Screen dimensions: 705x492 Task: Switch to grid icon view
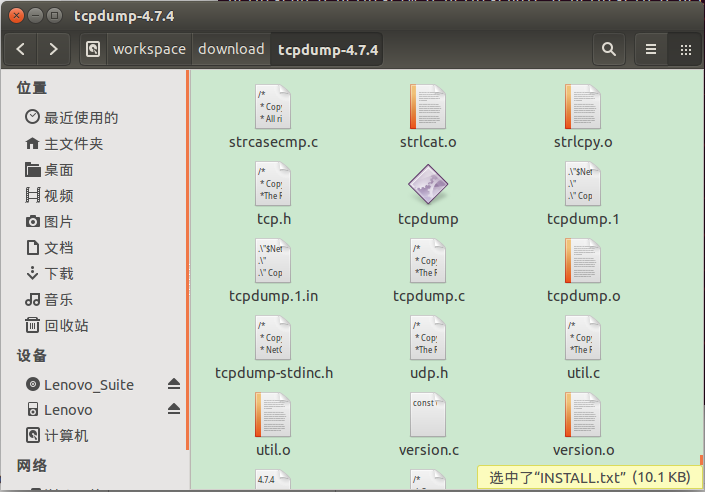[x=685, y=49]
